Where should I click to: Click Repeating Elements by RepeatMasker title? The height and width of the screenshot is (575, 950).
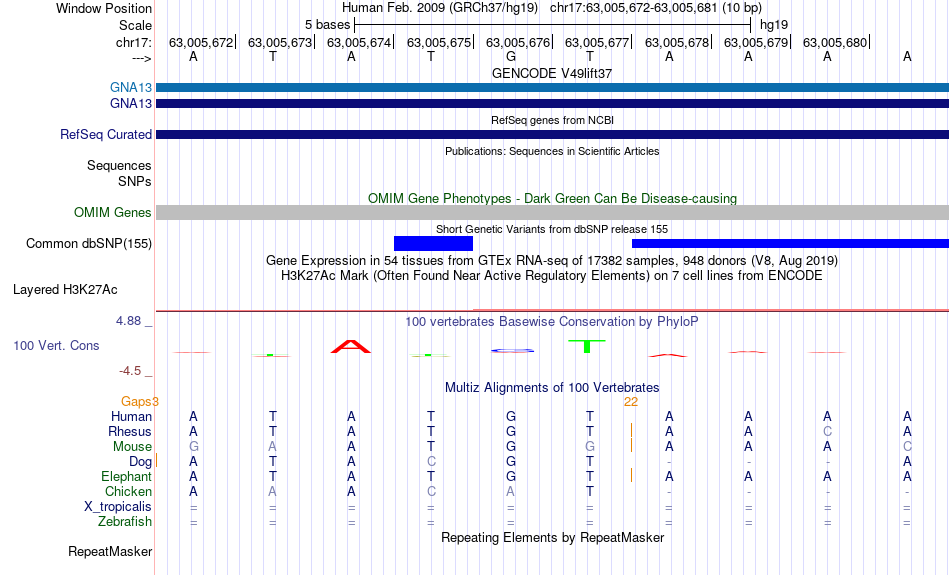point(552,537)
